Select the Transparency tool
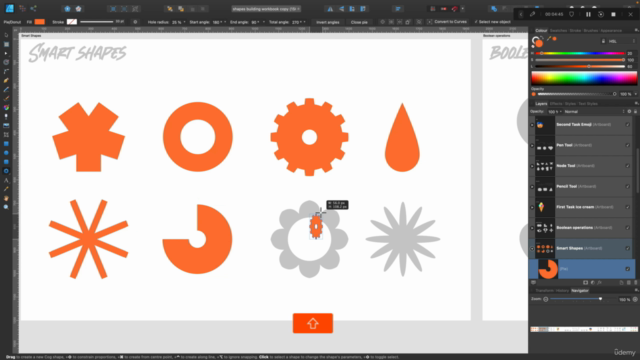The width and height of the screenshot is (640, 360). (6, 117)
